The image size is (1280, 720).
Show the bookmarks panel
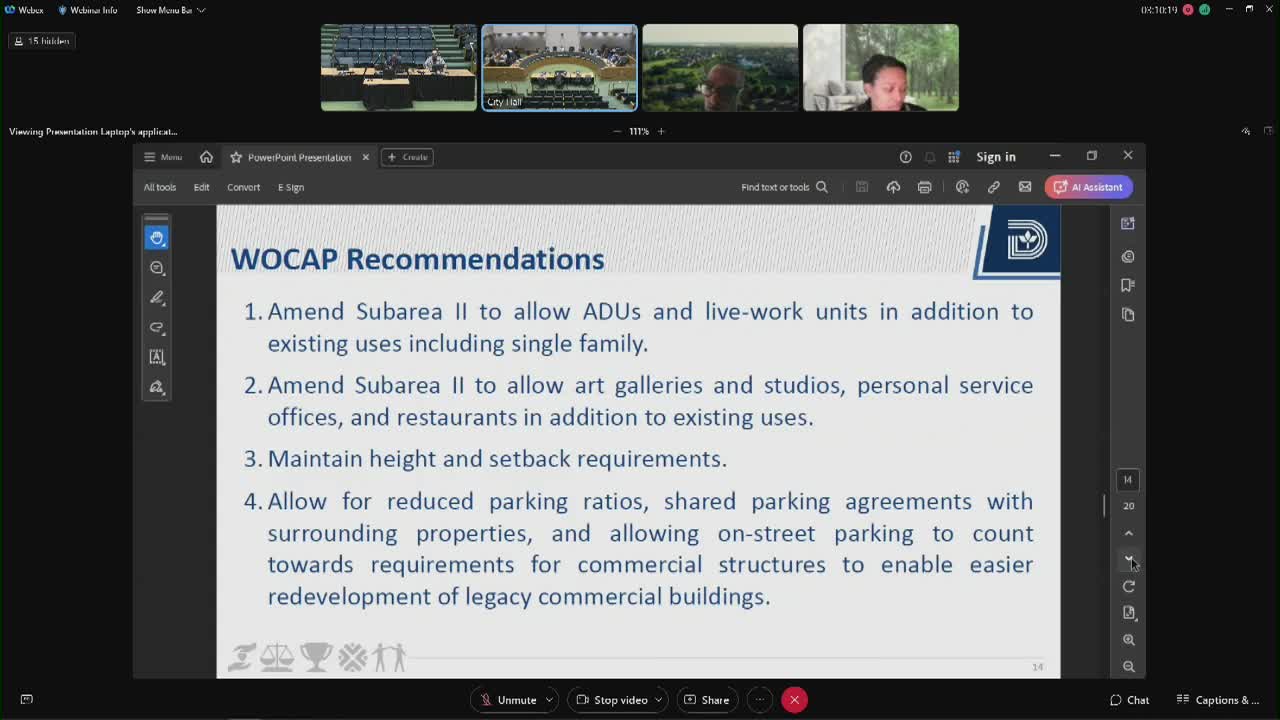point(1128,285)
